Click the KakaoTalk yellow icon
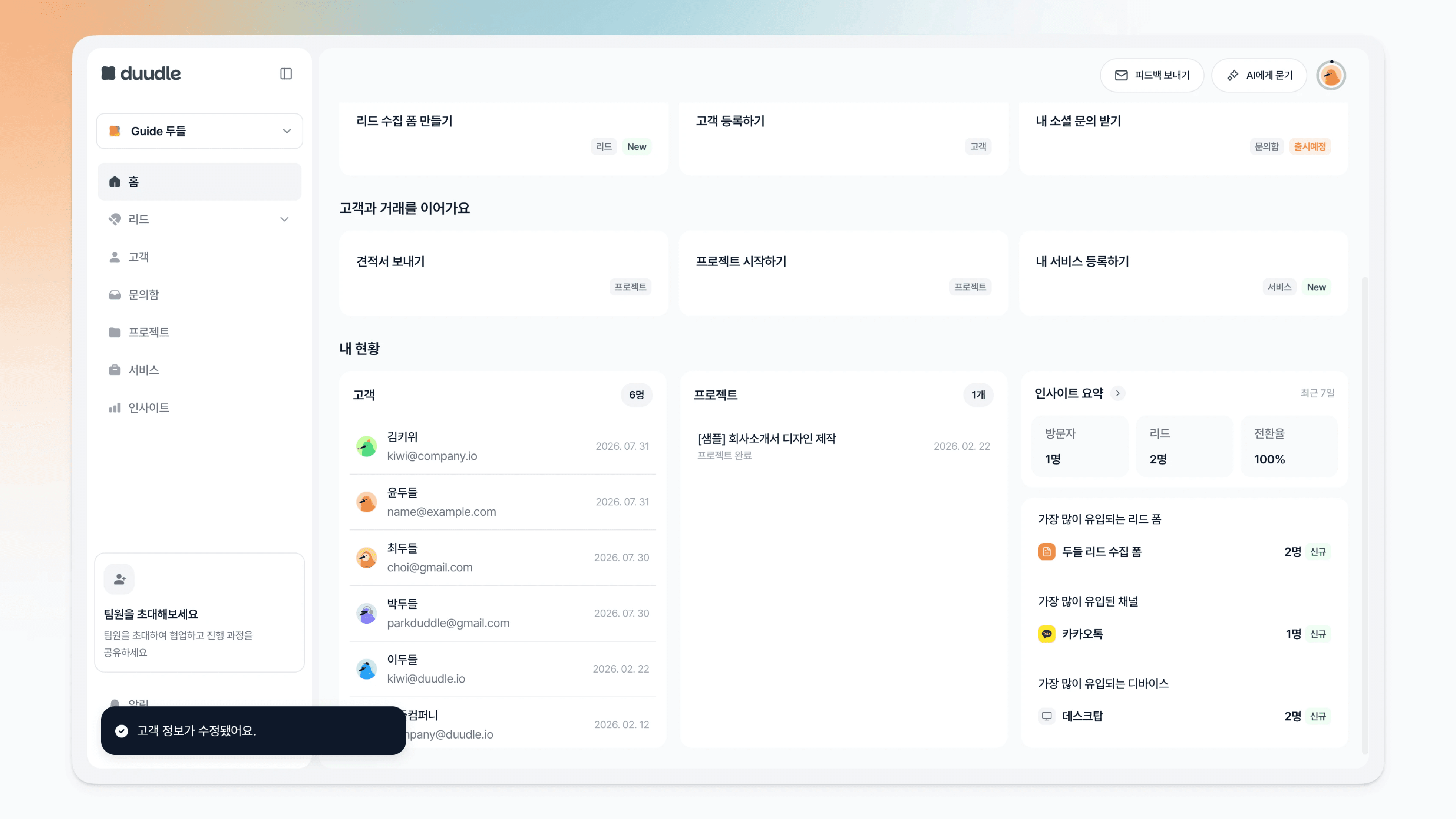The height and width of the screenshot is (819, 1456). pos(1047,634)
